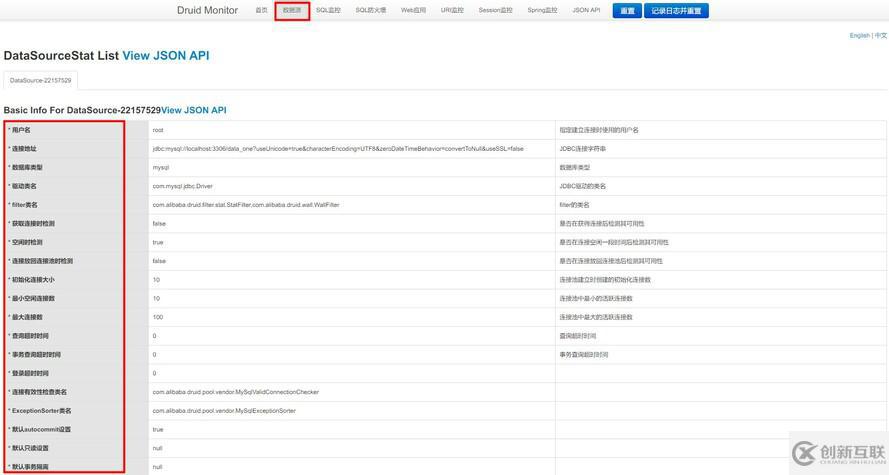Click the 查询超时时间 row label
The height and width of the screenshot is (475, 889).
pyautogui.click(x=31, y=336)
